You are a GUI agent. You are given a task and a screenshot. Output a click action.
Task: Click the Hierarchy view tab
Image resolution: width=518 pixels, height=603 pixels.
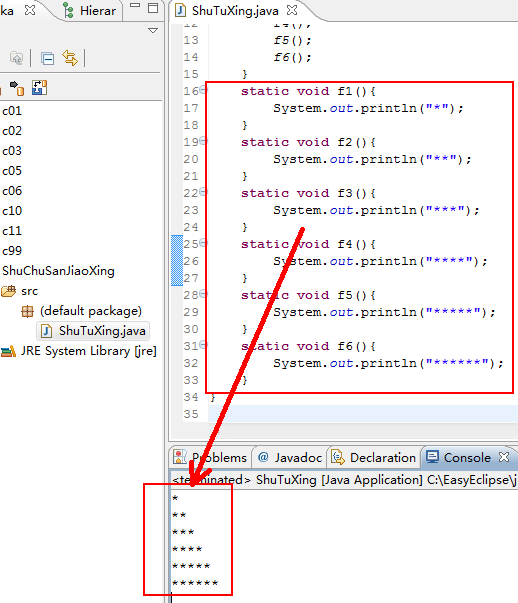(90, 10)
